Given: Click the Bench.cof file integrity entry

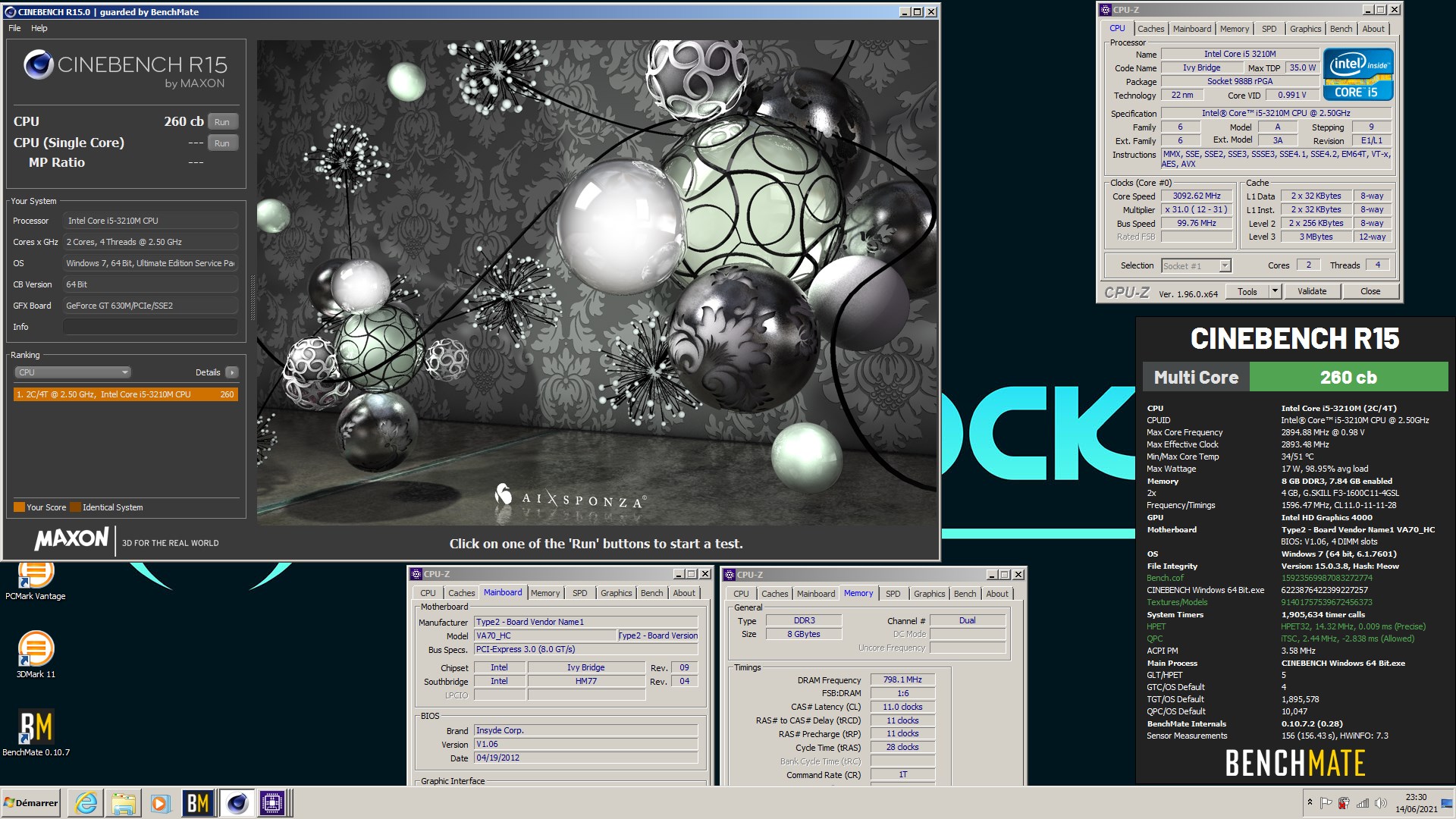Looking at the screenshot, I should [x=1165, y=578].
